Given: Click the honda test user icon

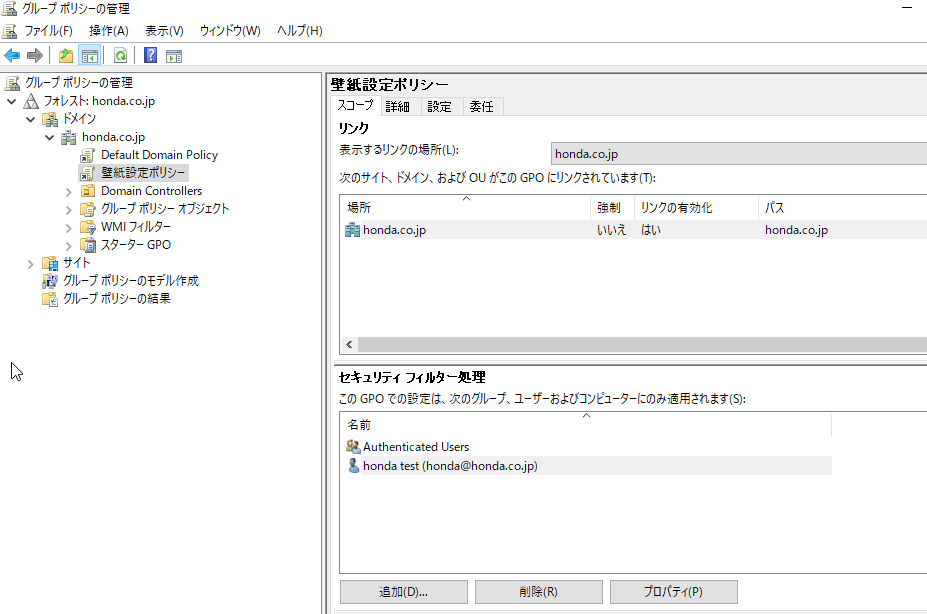Looking at the screenshot, I should 353,466.
